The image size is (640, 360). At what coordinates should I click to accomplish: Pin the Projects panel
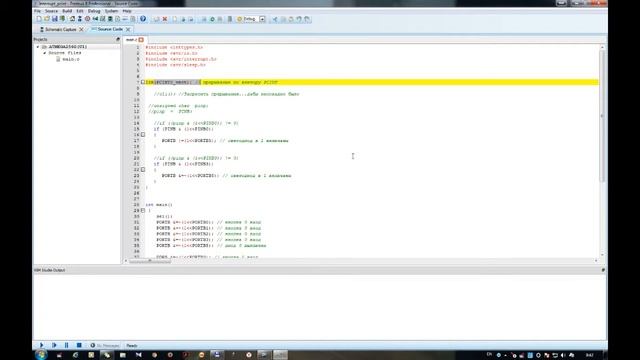118,39
